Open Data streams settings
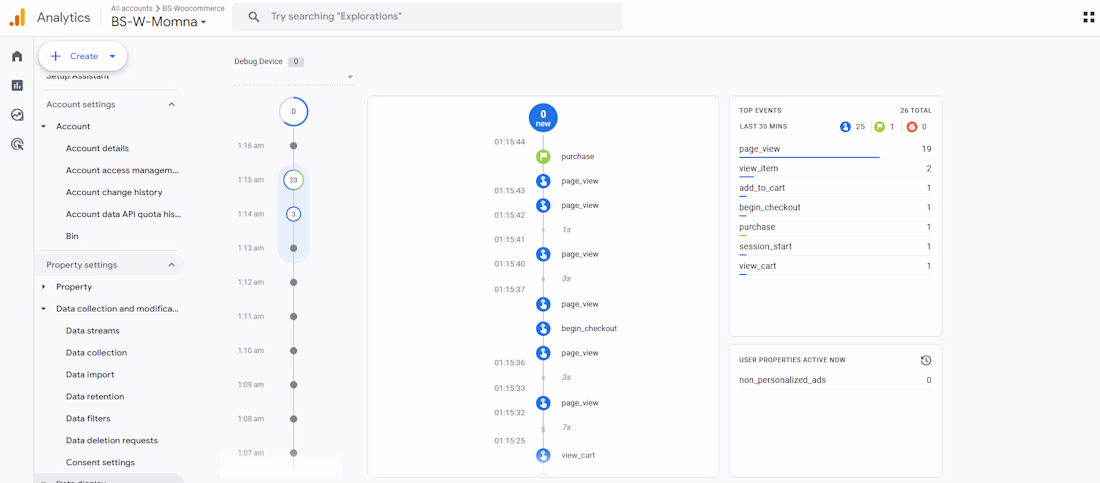Viewport: 1100px width, 483px height. coord(93,331)
